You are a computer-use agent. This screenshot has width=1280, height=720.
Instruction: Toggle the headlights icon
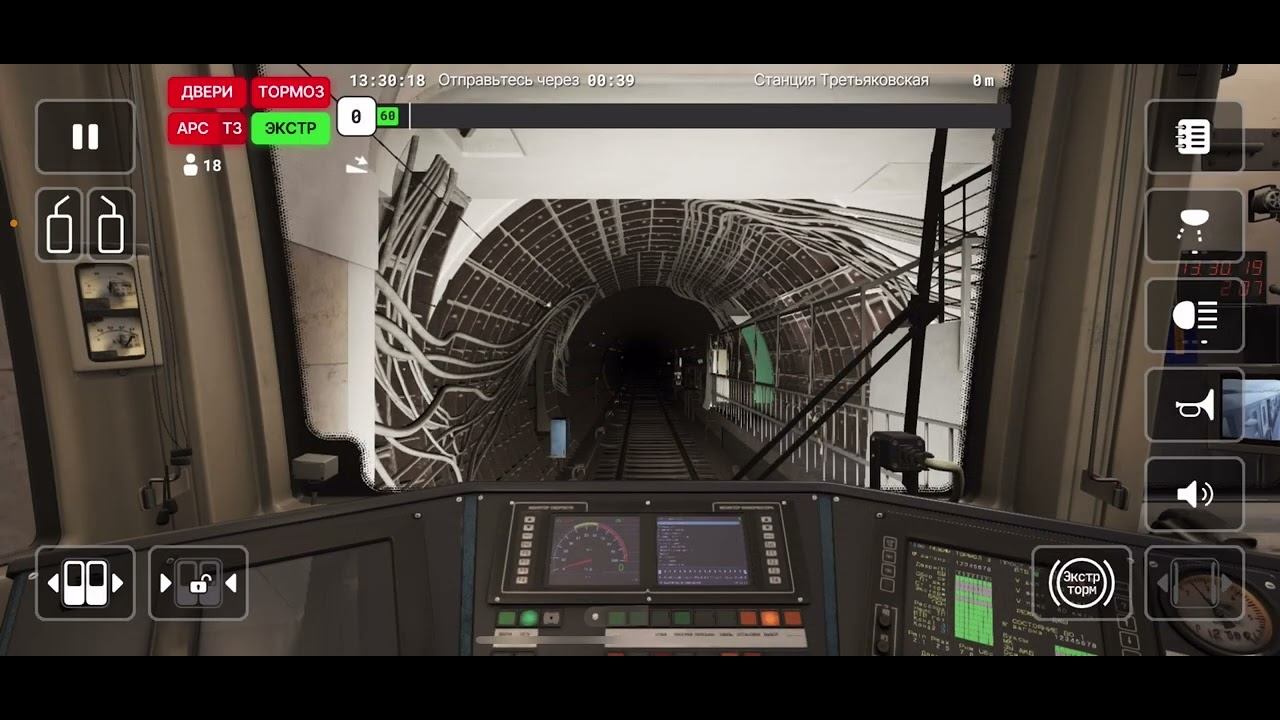click(1194, 316)
